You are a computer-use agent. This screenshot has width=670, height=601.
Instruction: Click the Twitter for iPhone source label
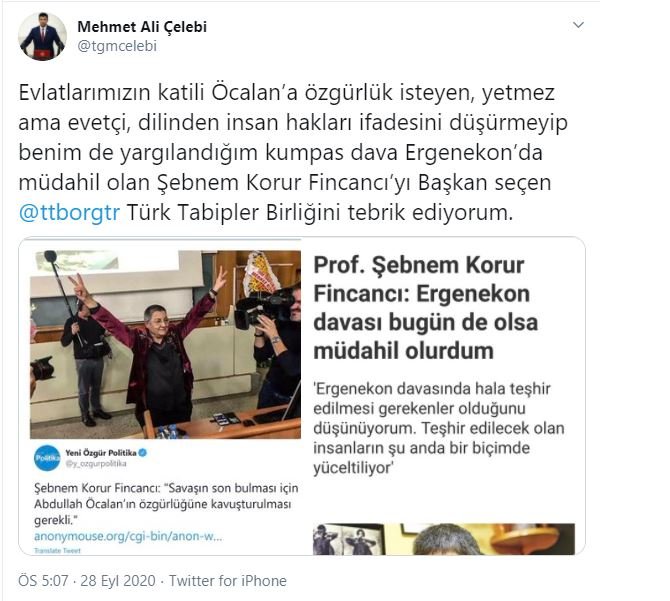click(228, 581)
